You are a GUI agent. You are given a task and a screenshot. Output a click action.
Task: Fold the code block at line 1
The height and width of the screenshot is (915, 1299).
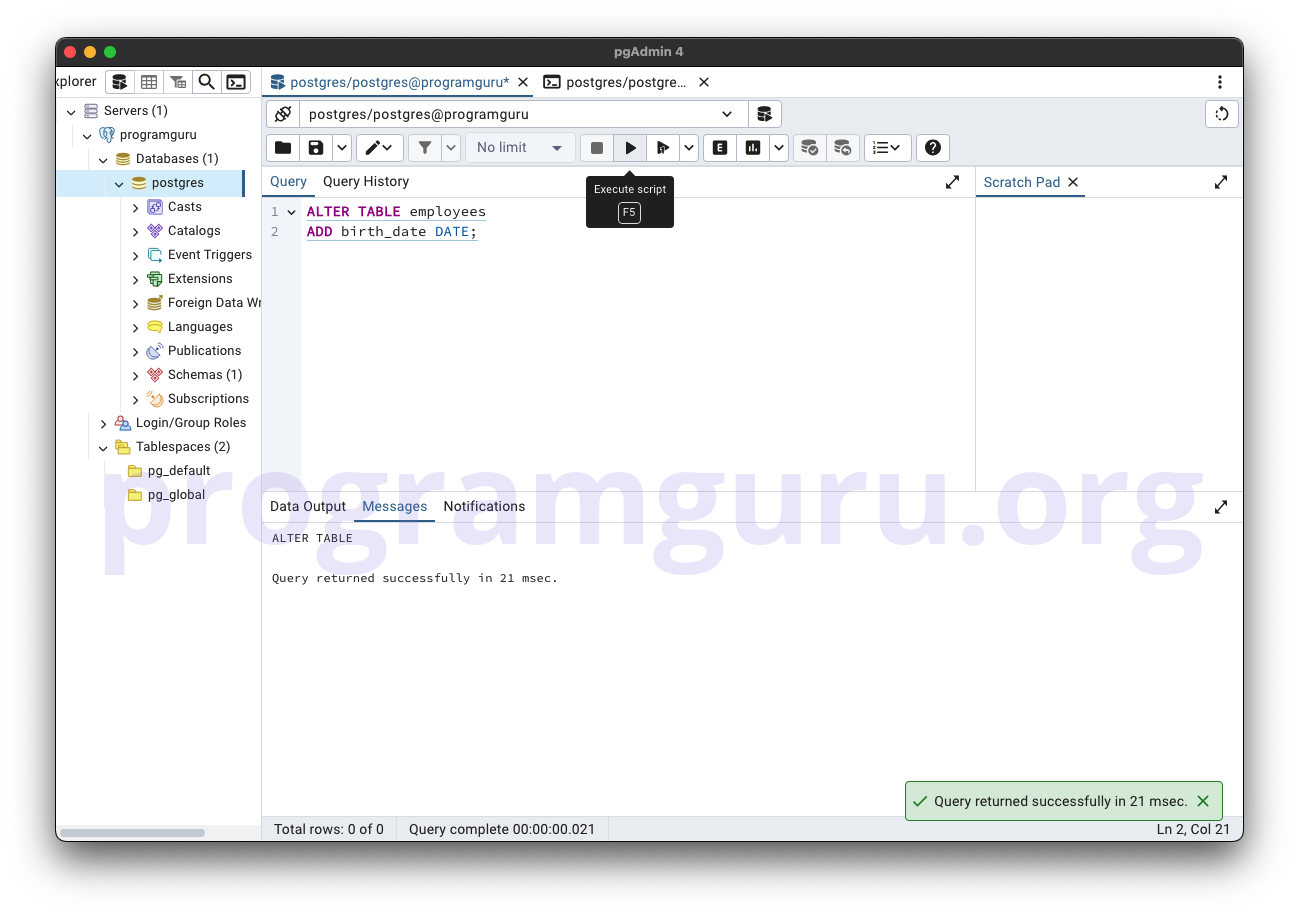pyautogui.click(x=291, y=212)
